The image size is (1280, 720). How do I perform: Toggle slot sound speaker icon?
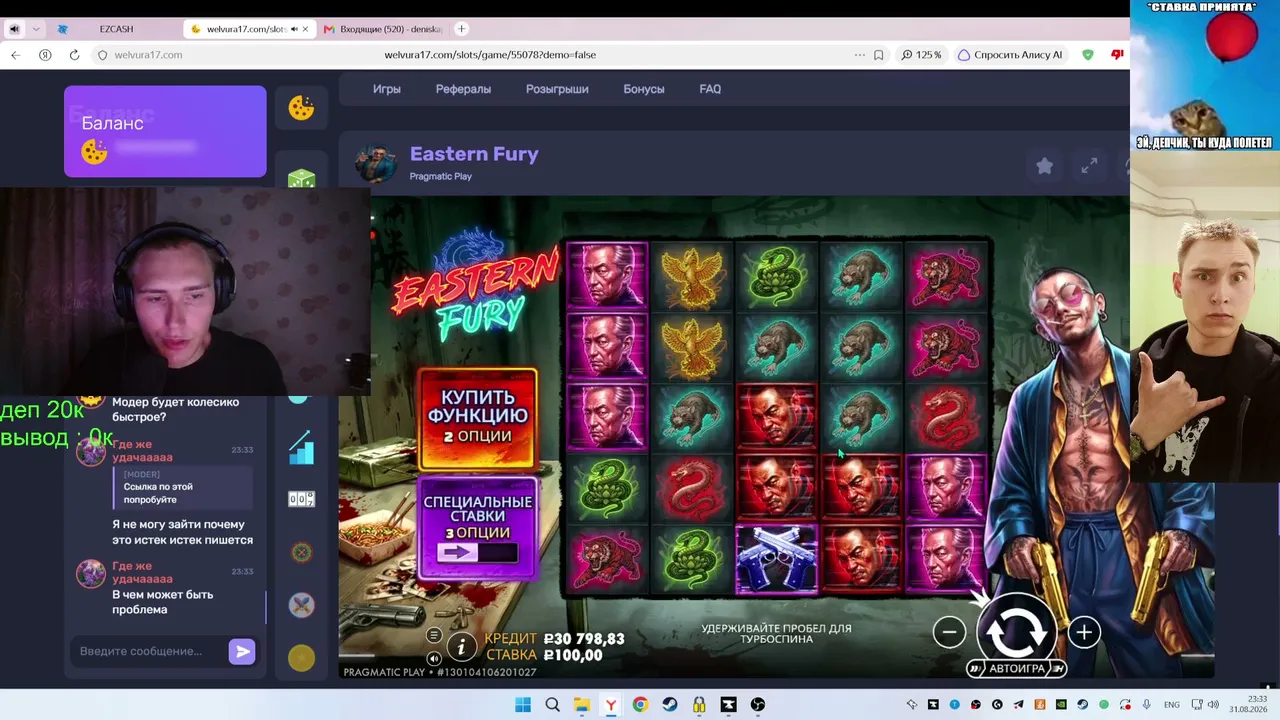pos(433,658)
